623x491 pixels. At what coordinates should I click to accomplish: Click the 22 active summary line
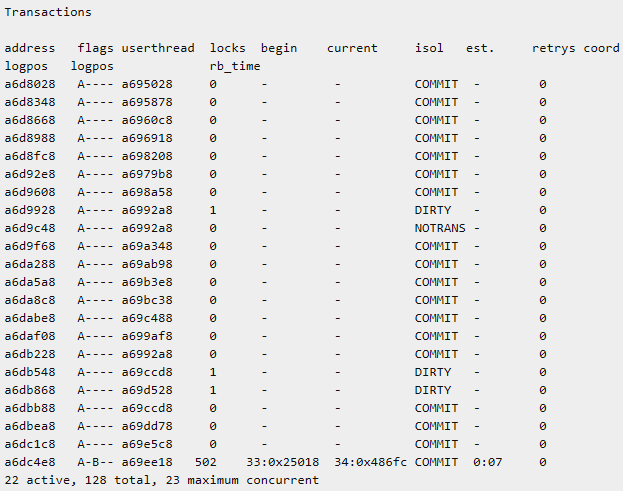click(162, 480)
